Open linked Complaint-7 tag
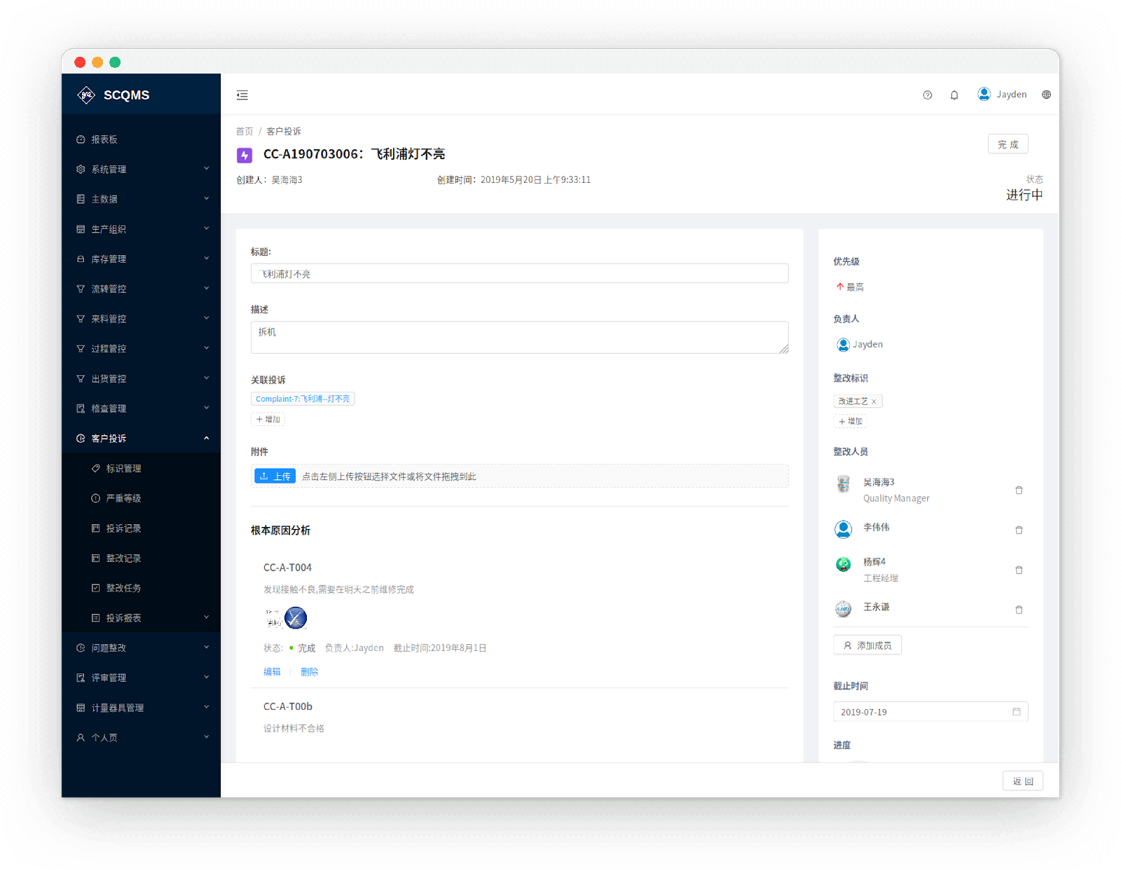Screen dimensions: 1121x871 (303, 399)
